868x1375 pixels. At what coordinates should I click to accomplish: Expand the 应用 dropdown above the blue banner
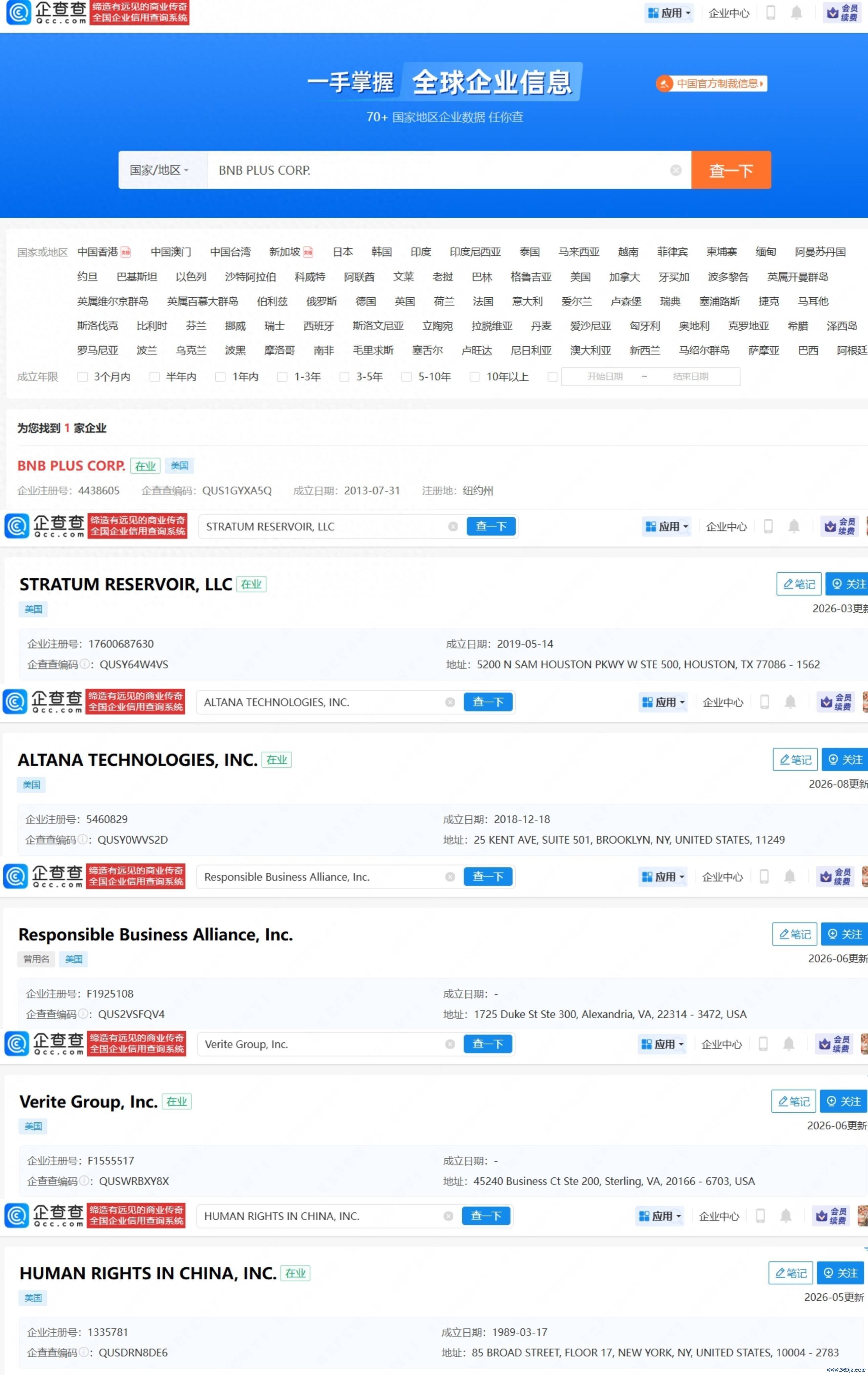(669, 12)
